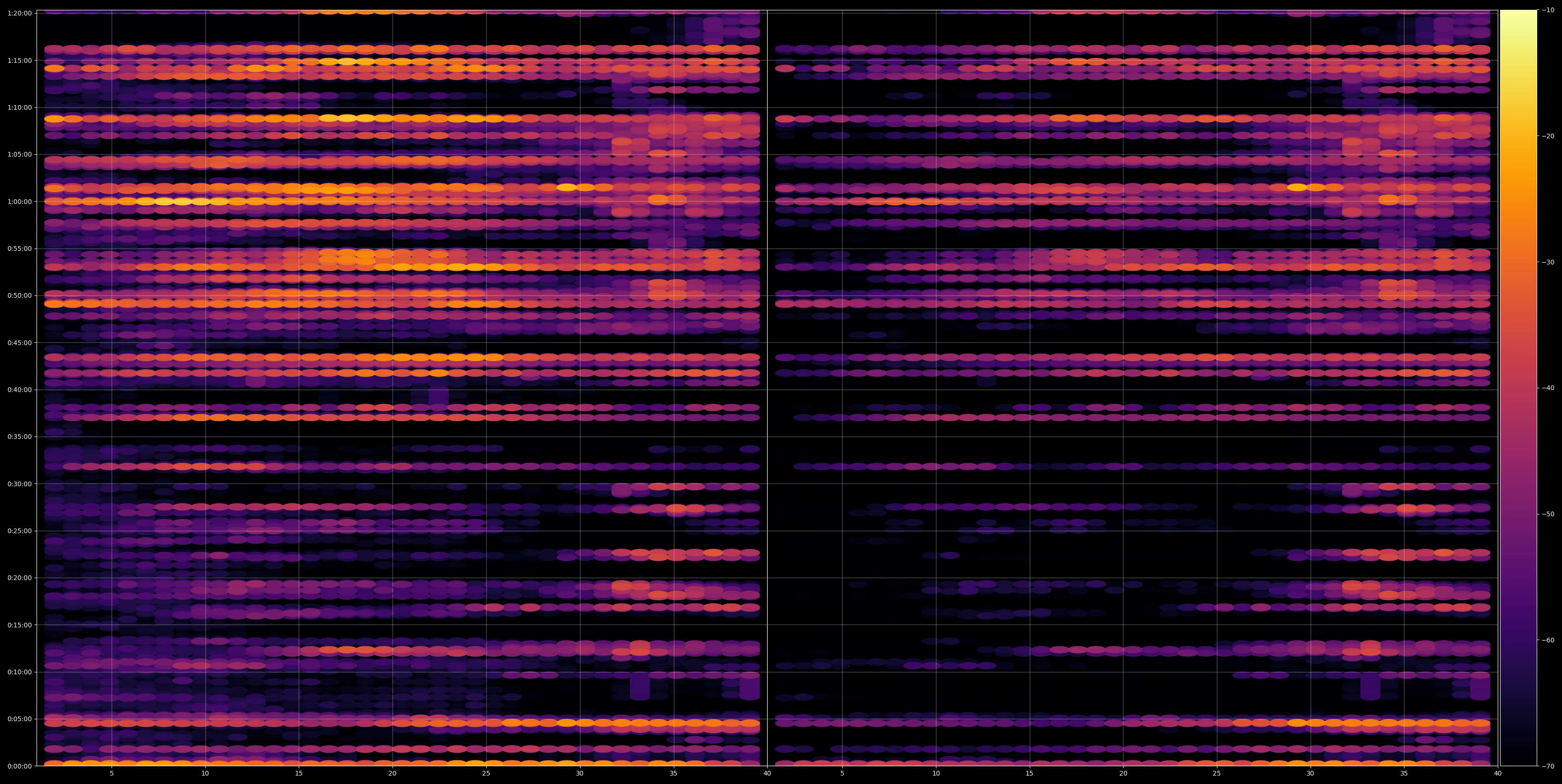Click the 1:15:00 time axis label

(19, 60)
